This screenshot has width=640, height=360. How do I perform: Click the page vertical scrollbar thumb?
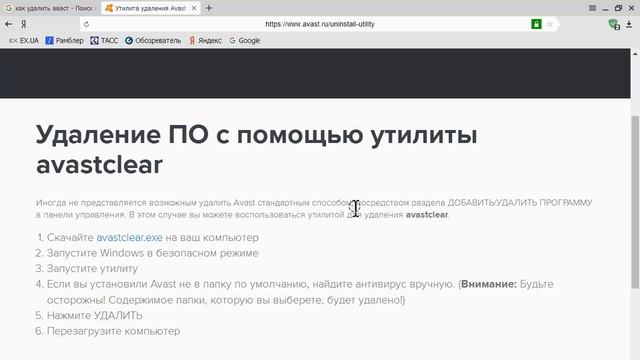(x=635, y=202)
